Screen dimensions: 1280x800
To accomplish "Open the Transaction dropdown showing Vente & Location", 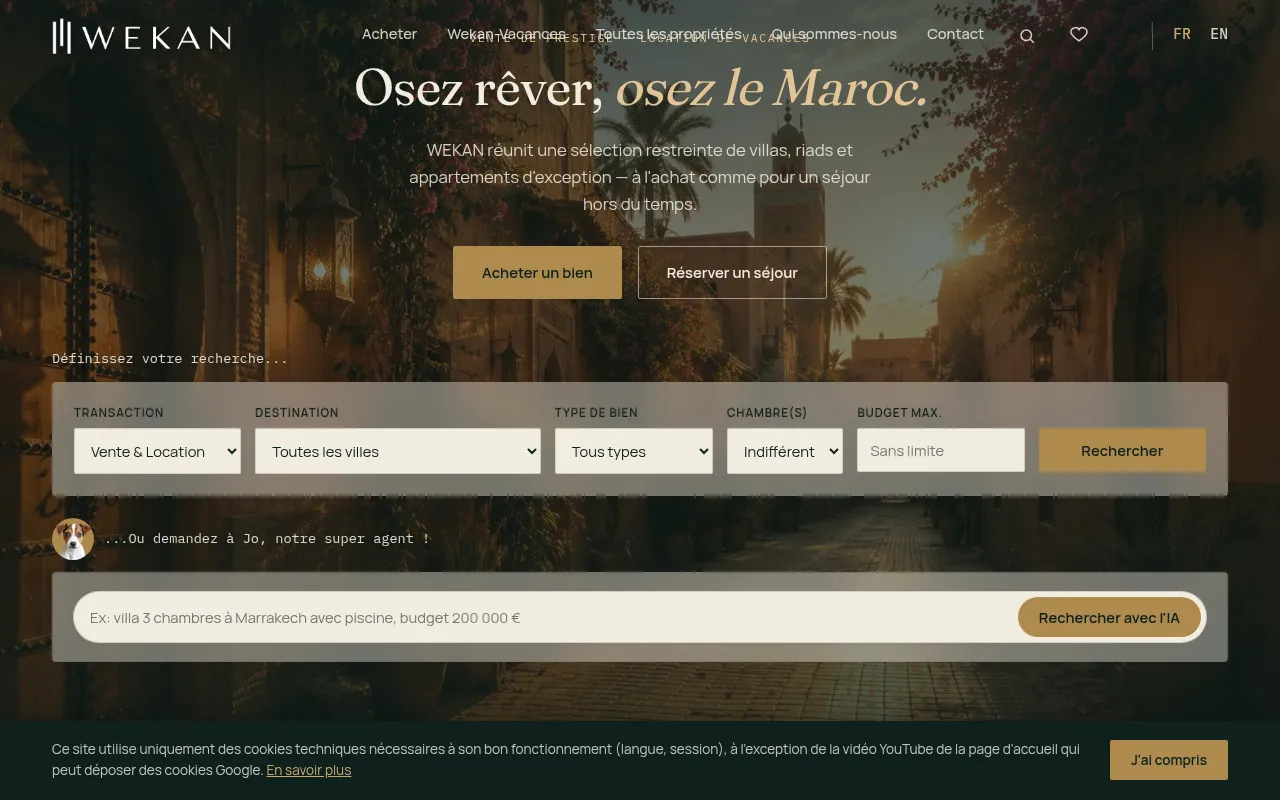I will tap(157, 451).
